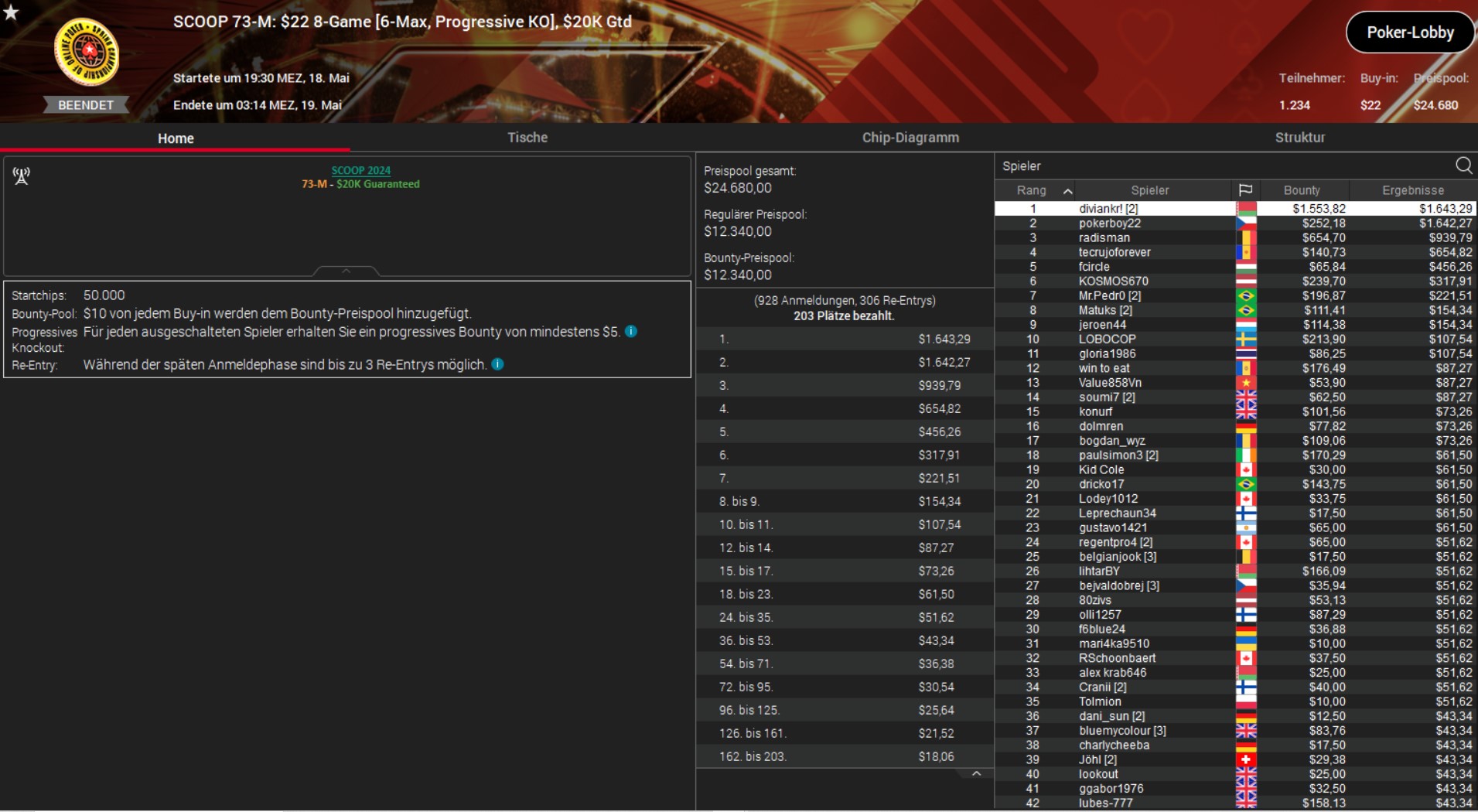Click the favorite star icon

[11, 11]
